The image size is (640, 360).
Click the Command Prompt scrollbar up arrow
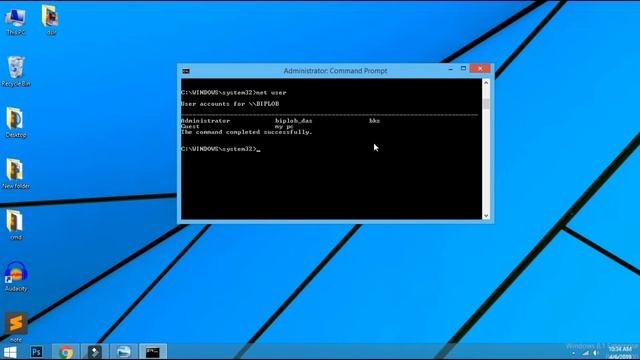[x=486, y=82]
